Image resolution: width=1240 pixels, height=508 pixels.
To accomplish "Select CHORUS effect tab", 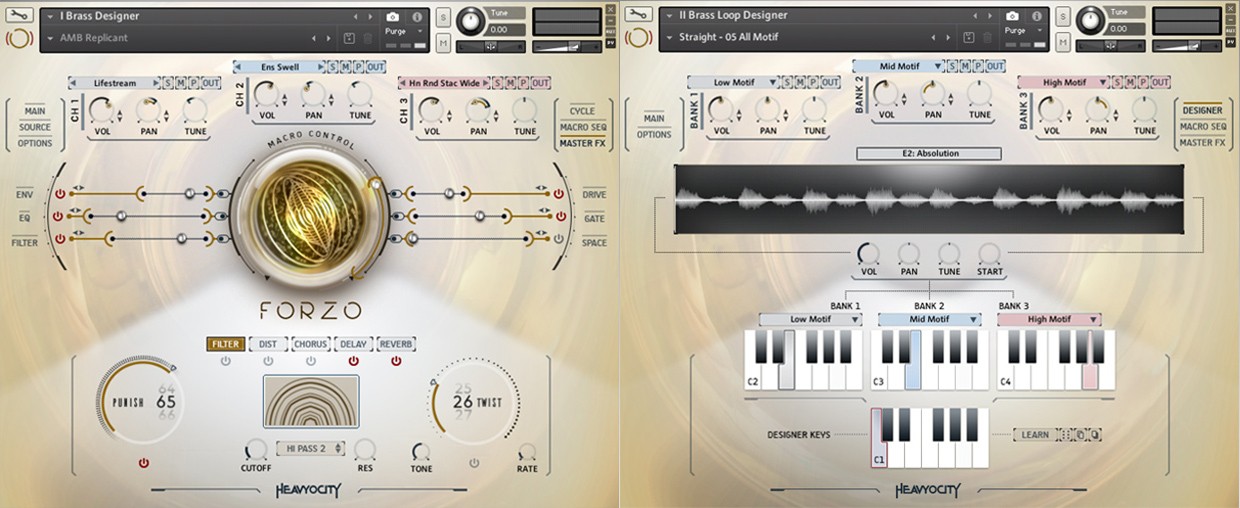I will pos(311,344).
